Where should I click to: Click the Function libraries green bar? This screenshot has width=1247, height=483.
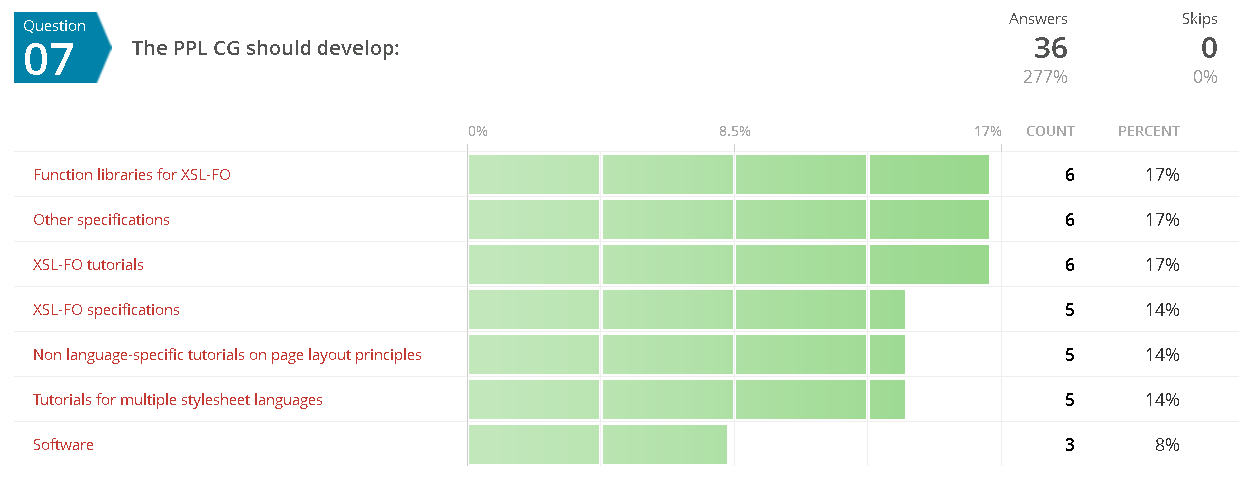728,175
